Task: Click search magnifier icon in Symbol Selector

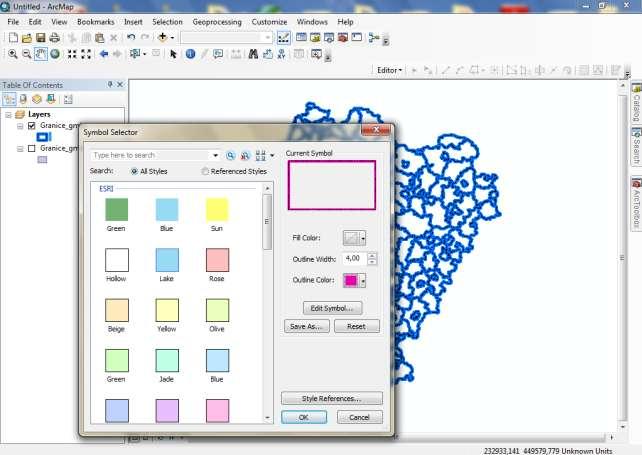Action: [x=231, y=156]
